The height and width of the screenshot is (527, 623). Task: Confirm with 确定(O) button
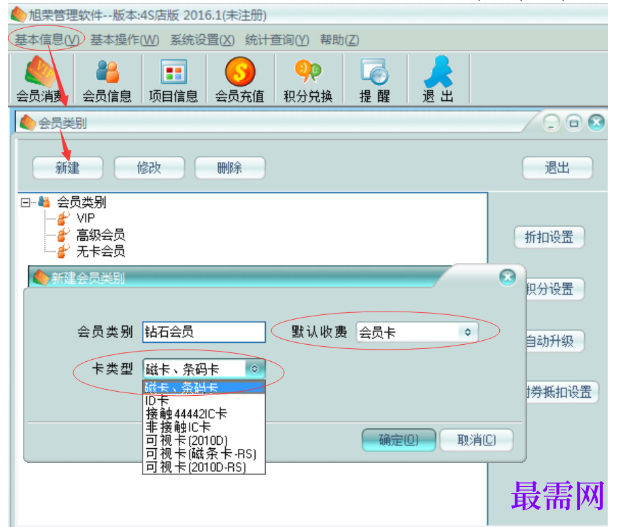click(x=399, y=440)
